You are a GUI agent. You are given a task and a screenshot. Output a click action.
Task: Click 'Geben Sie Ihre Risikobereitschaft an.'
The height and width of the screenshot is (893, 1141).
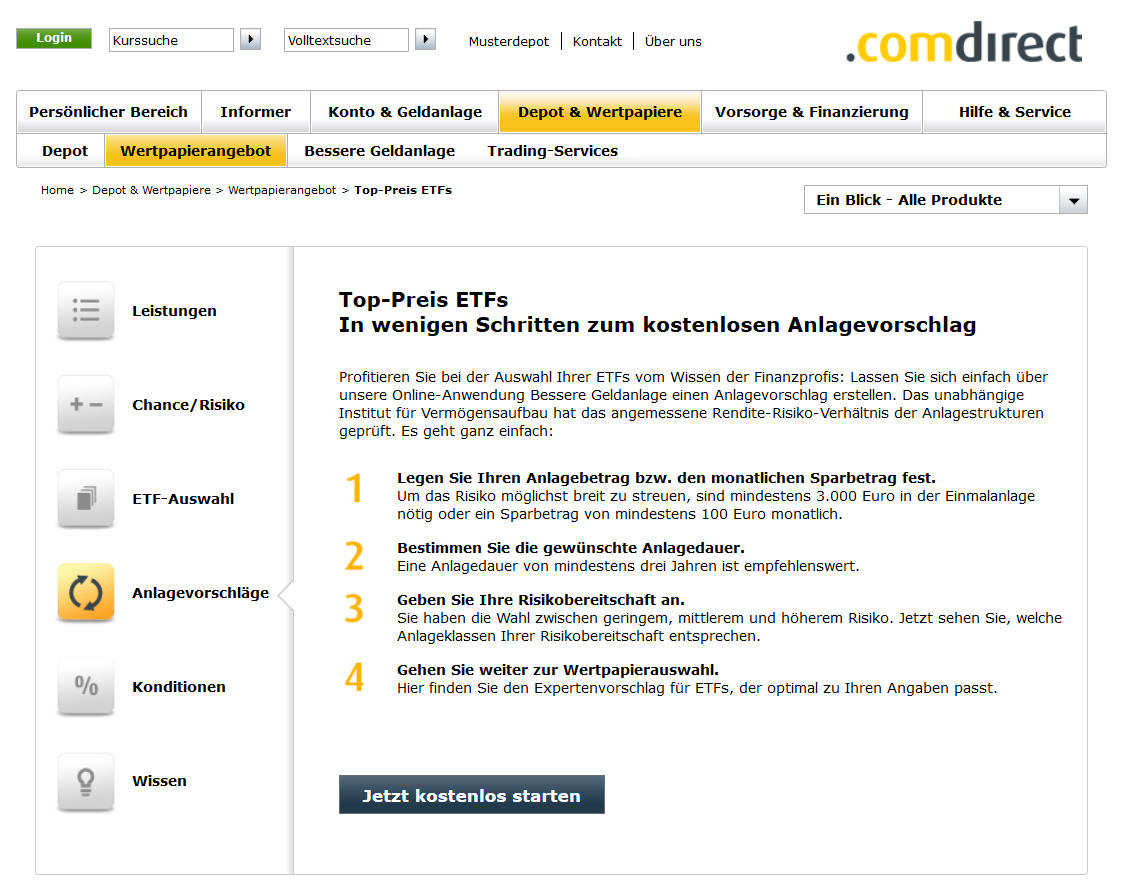(541, 600)
